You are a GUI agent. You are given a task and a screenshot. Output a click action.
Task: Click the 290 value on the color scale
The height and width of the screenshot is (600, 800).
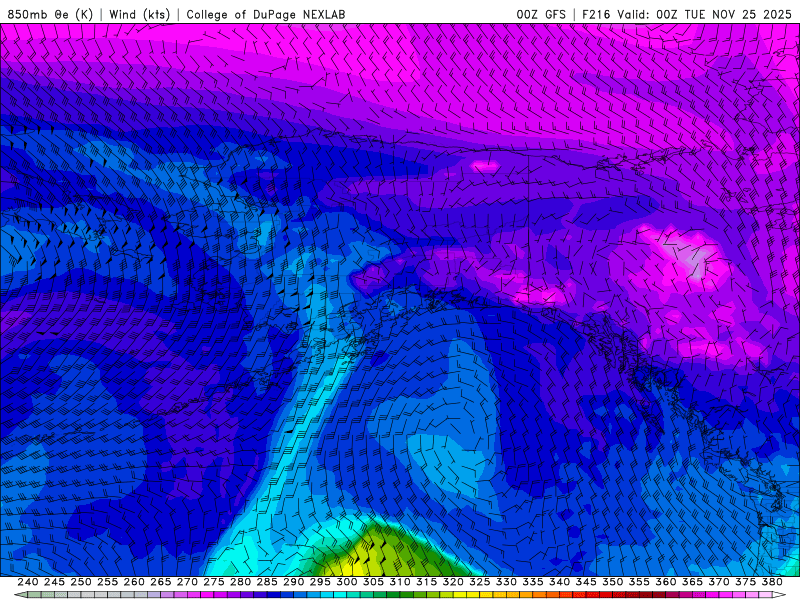coord(293,582)
